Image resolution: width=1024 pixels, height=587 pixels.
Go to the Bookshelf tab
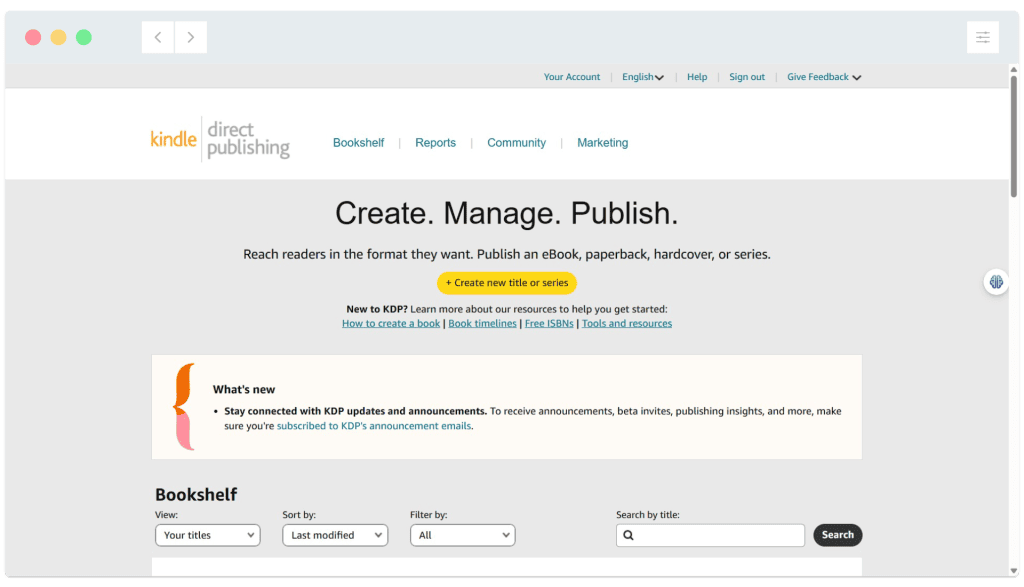[359, 142]
